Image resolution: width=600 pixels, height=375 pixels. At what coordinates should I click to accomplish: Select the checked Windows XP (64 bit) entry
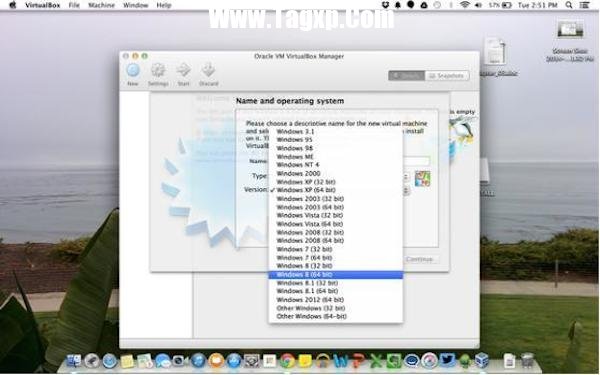[x=336, y=190]
